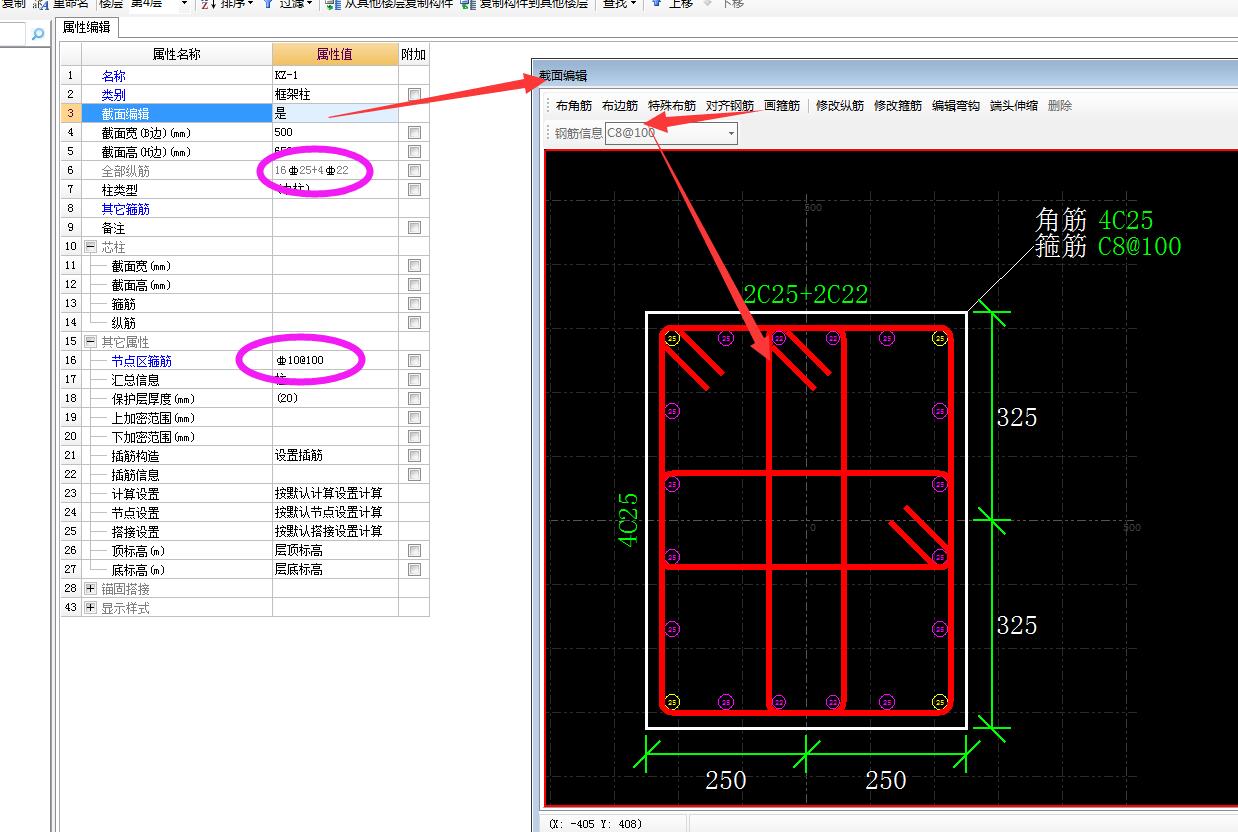Select the 特殊布筋 tool
The image size is (1238, 832).
click(672, 105)
